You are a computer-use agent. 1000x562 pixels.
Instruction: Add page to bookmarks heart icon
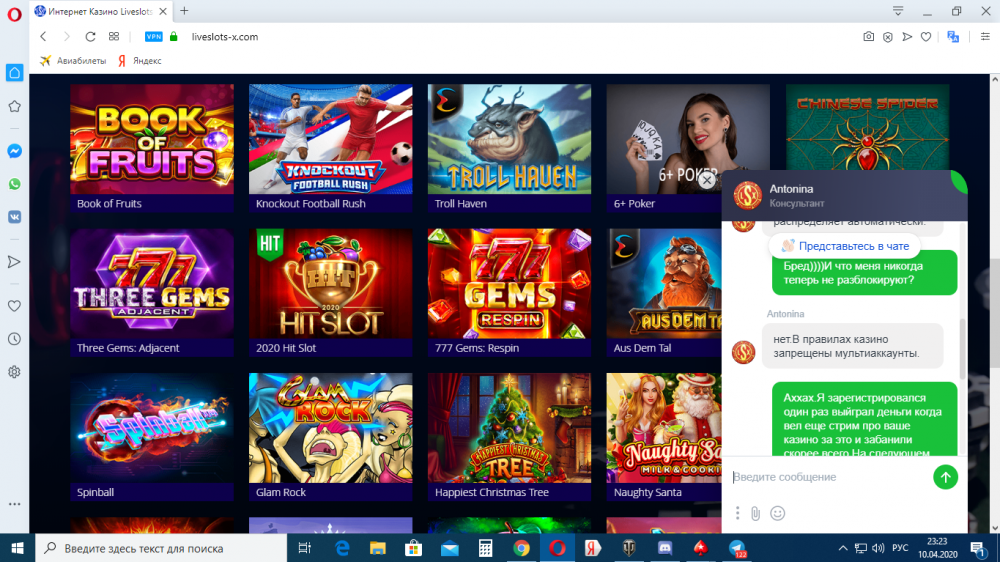(926, 37)
